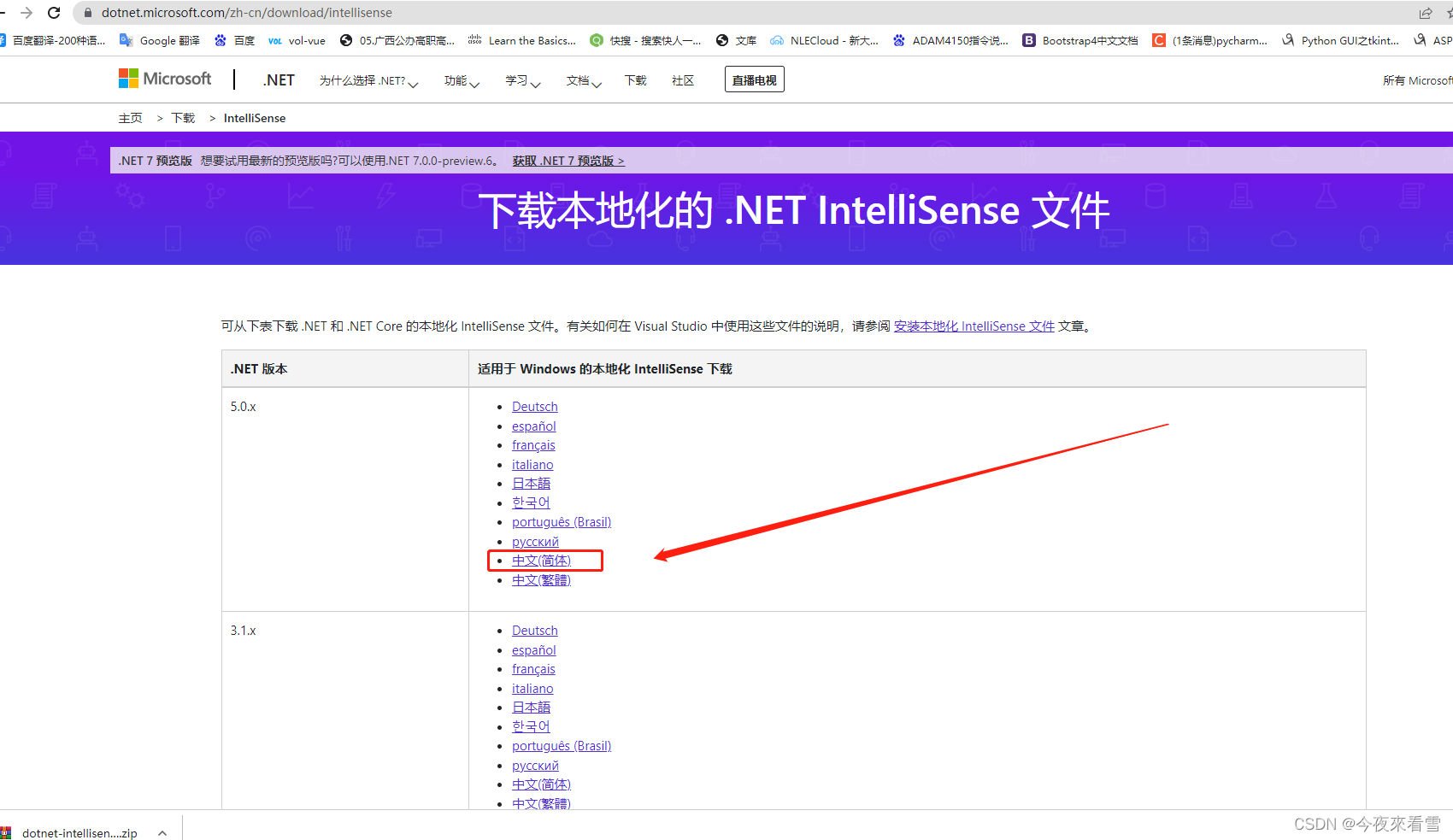
Task: Go to the .NET home link
Action: pos(279,80)
